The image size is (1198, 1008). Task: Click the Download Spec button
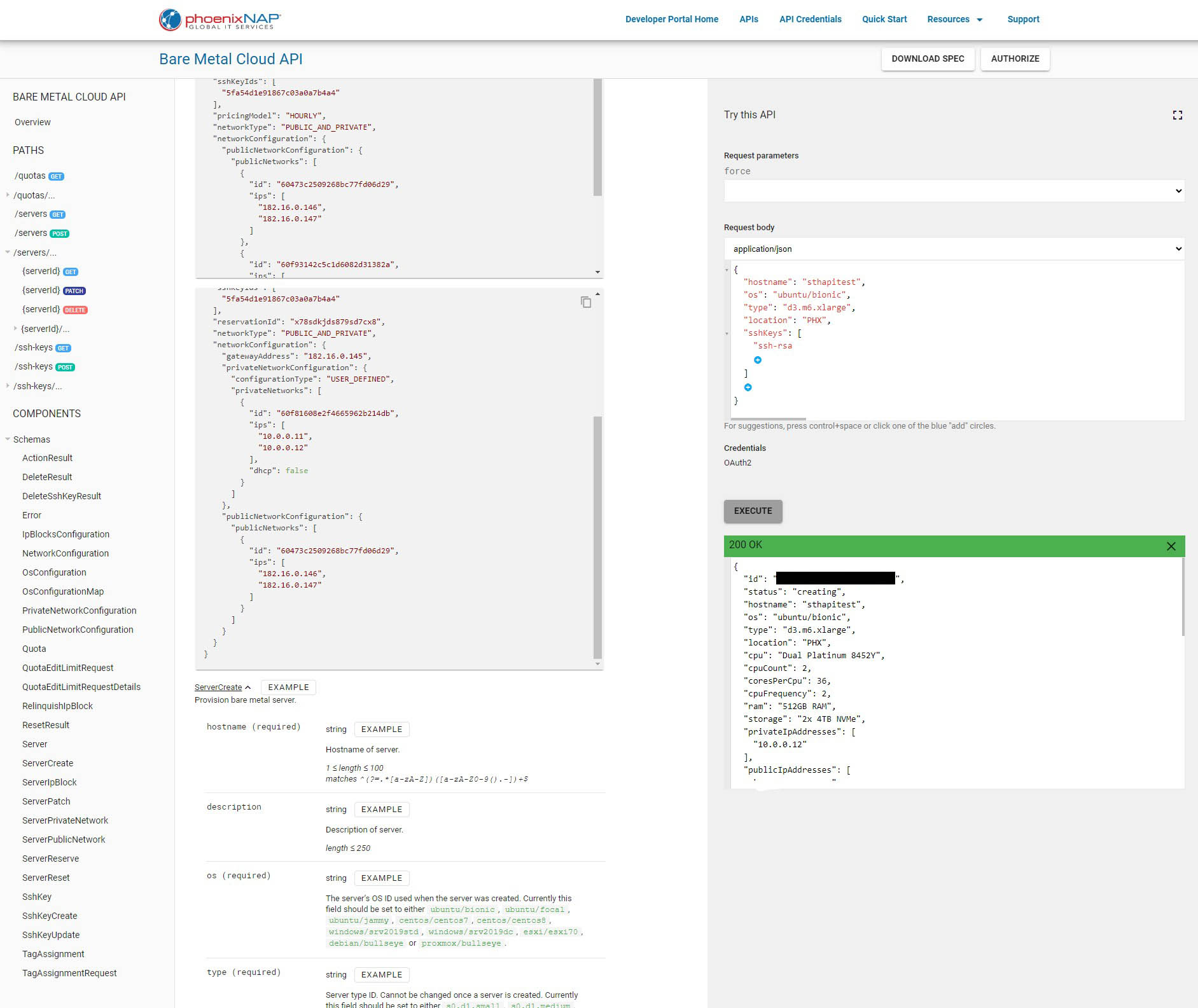[x=928, y=59]
